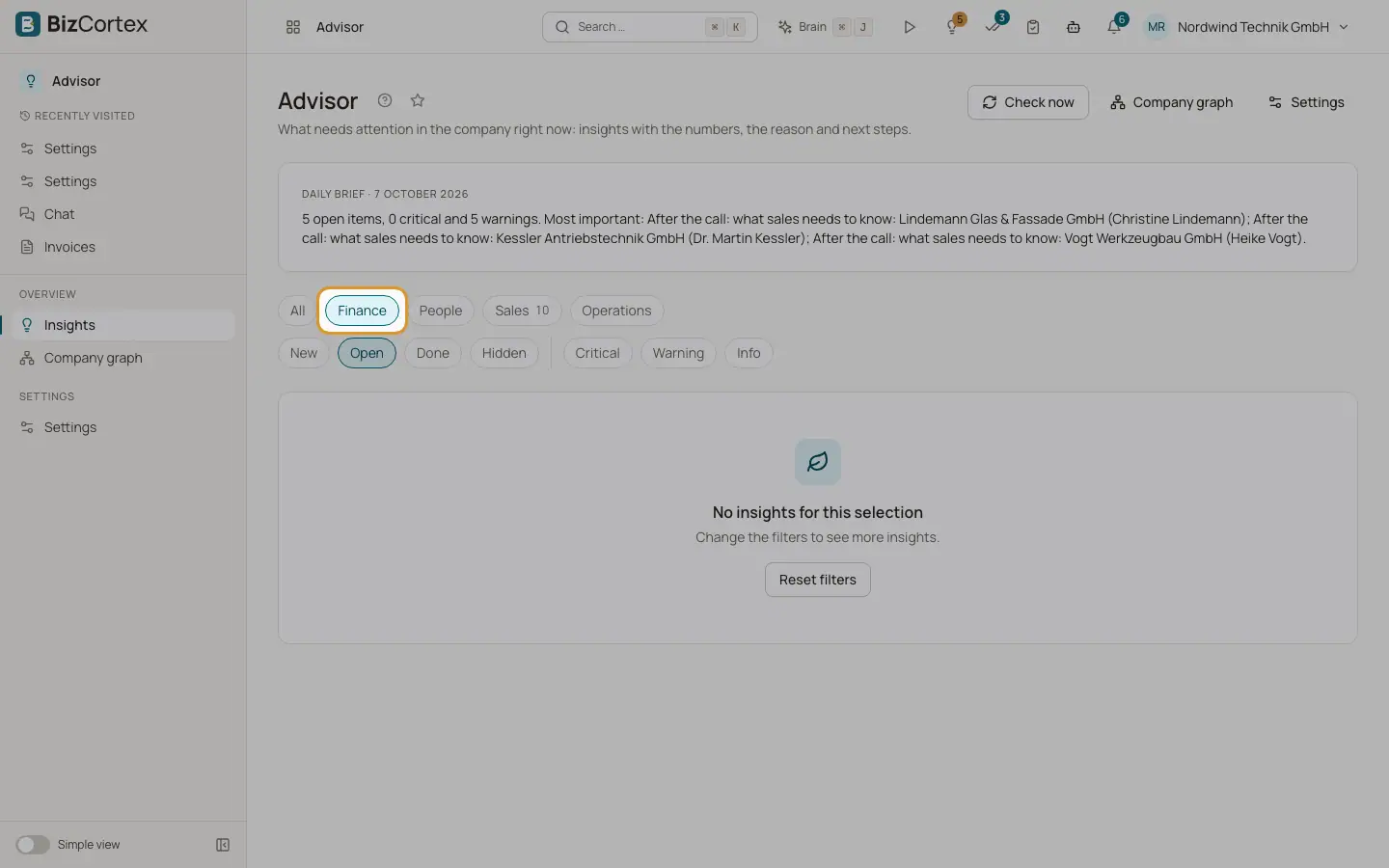Toggle the Simple view switch
Image resolution: width=1389 pixels, height=868 pixels.
point(33,845)
